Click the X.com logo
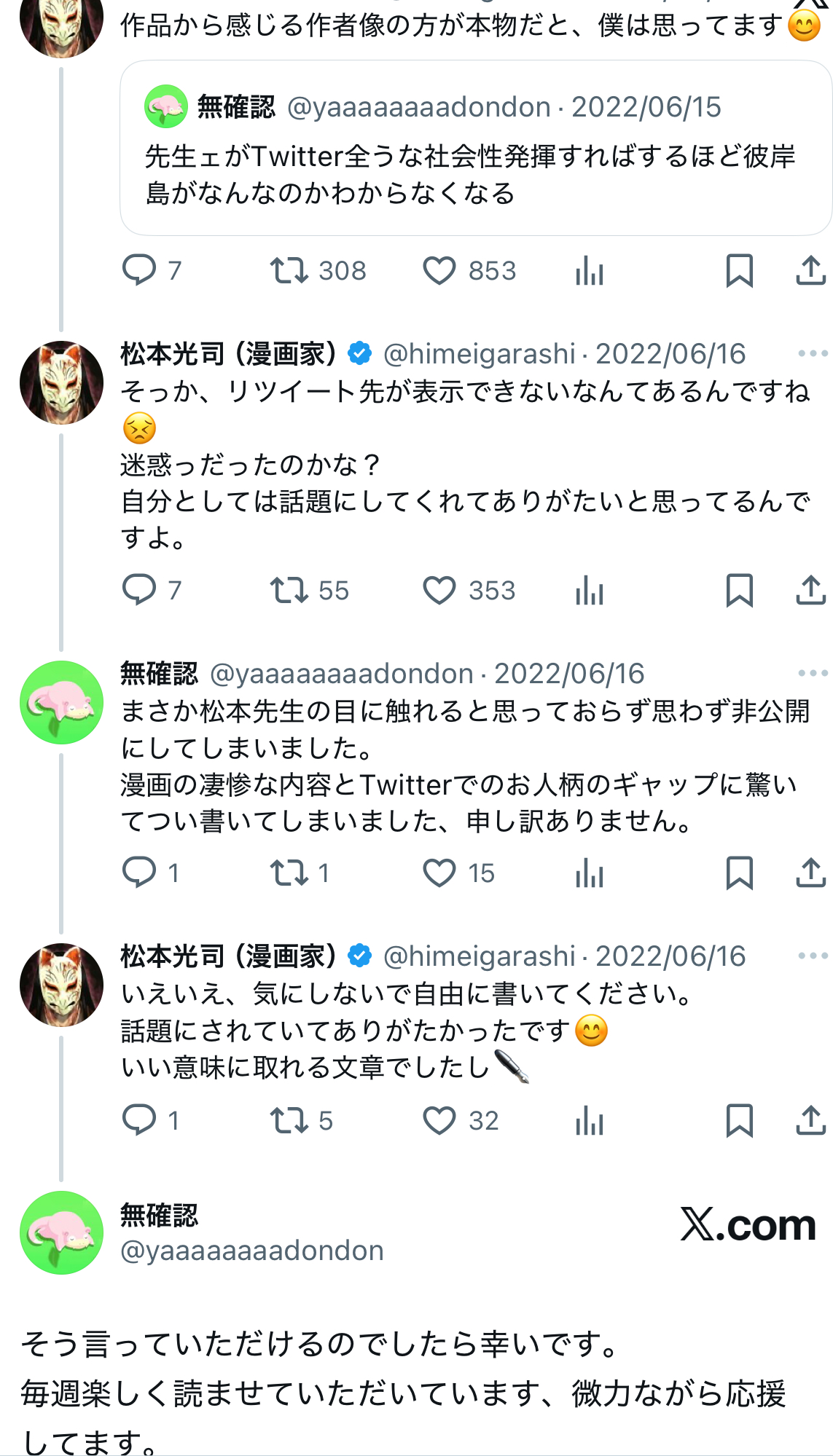The height and width of the screenshot is (1456, 833). click(748, 1225)
